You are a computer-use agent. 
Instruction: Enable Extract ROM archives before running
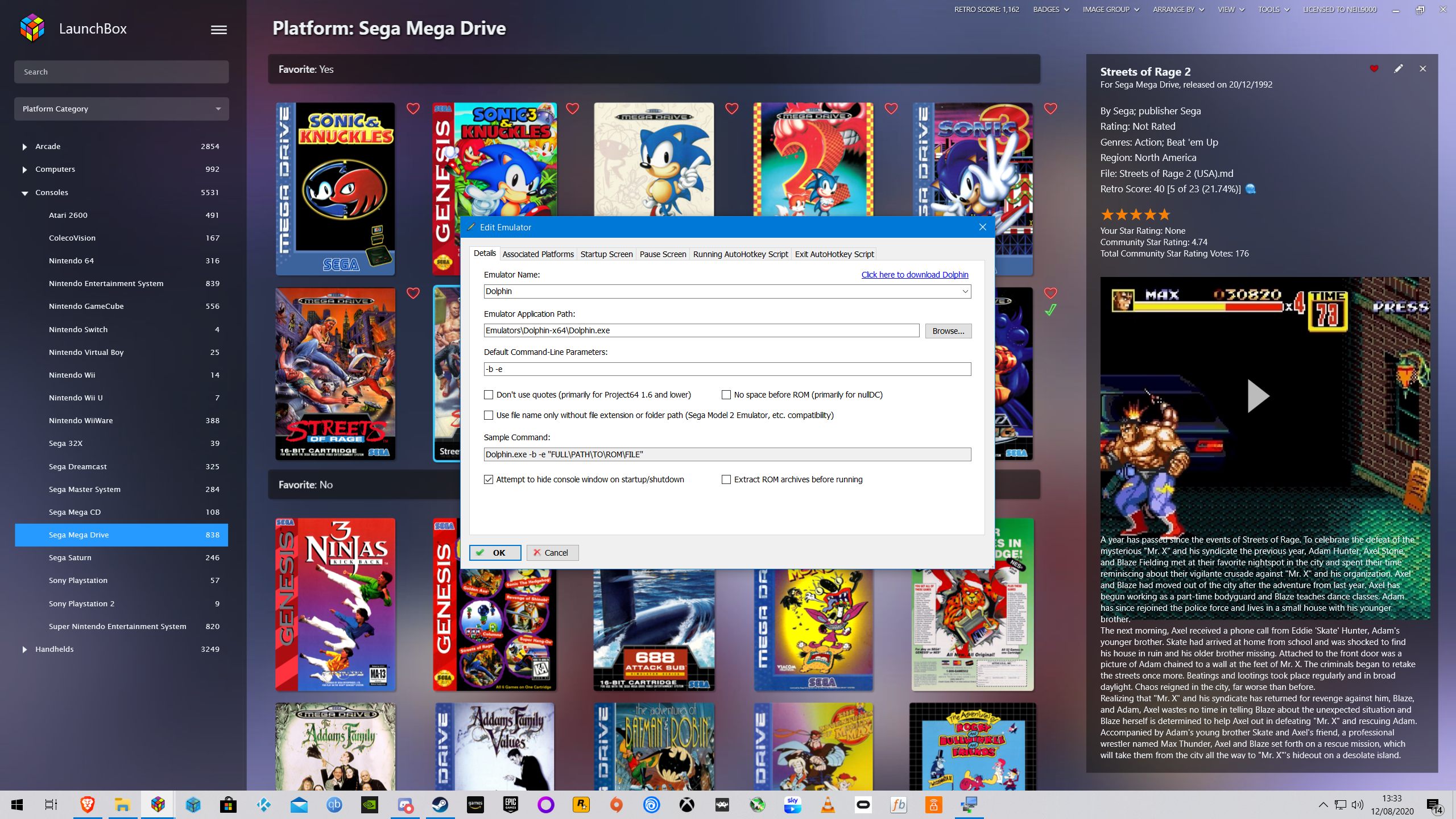tap(726, 479)
